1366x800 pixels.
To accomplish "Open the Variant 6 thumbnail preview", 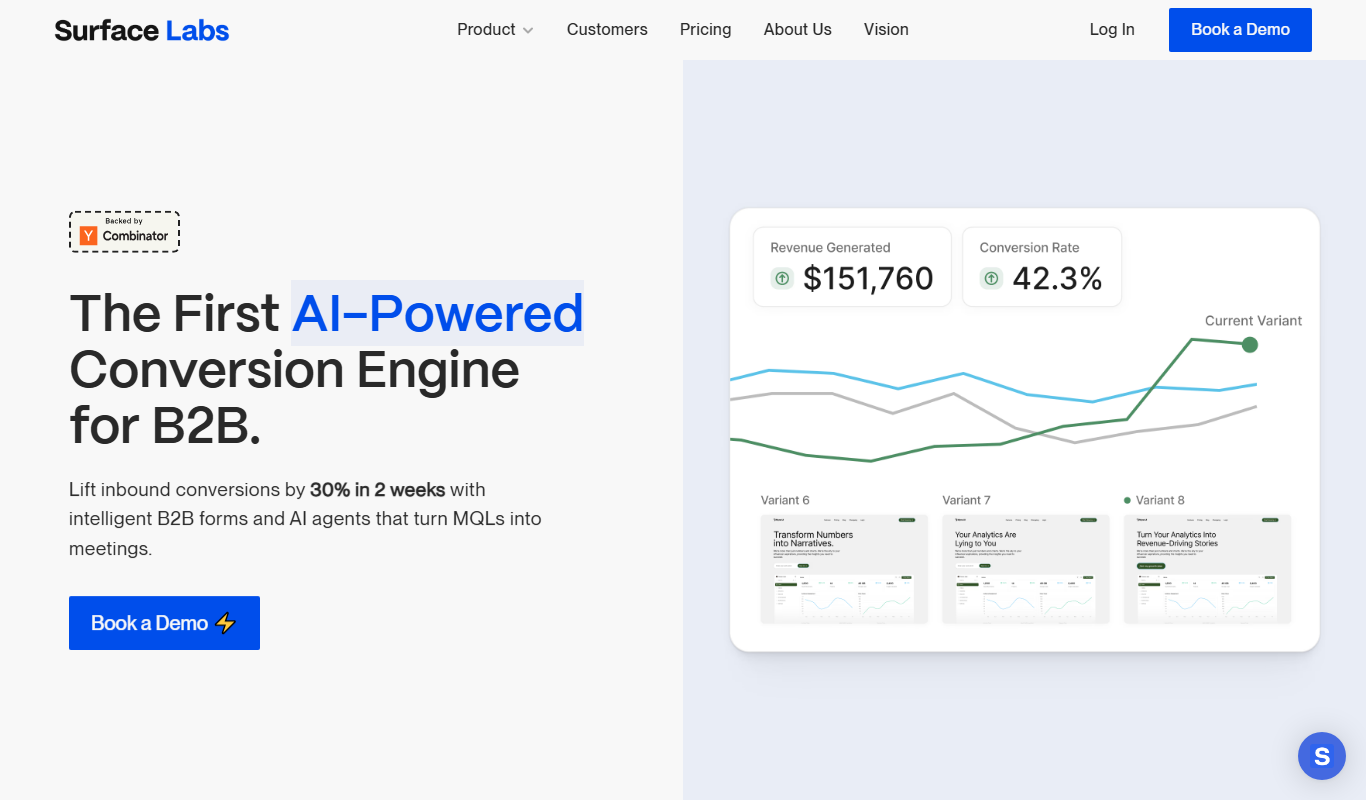I will [x=844, y=568].
